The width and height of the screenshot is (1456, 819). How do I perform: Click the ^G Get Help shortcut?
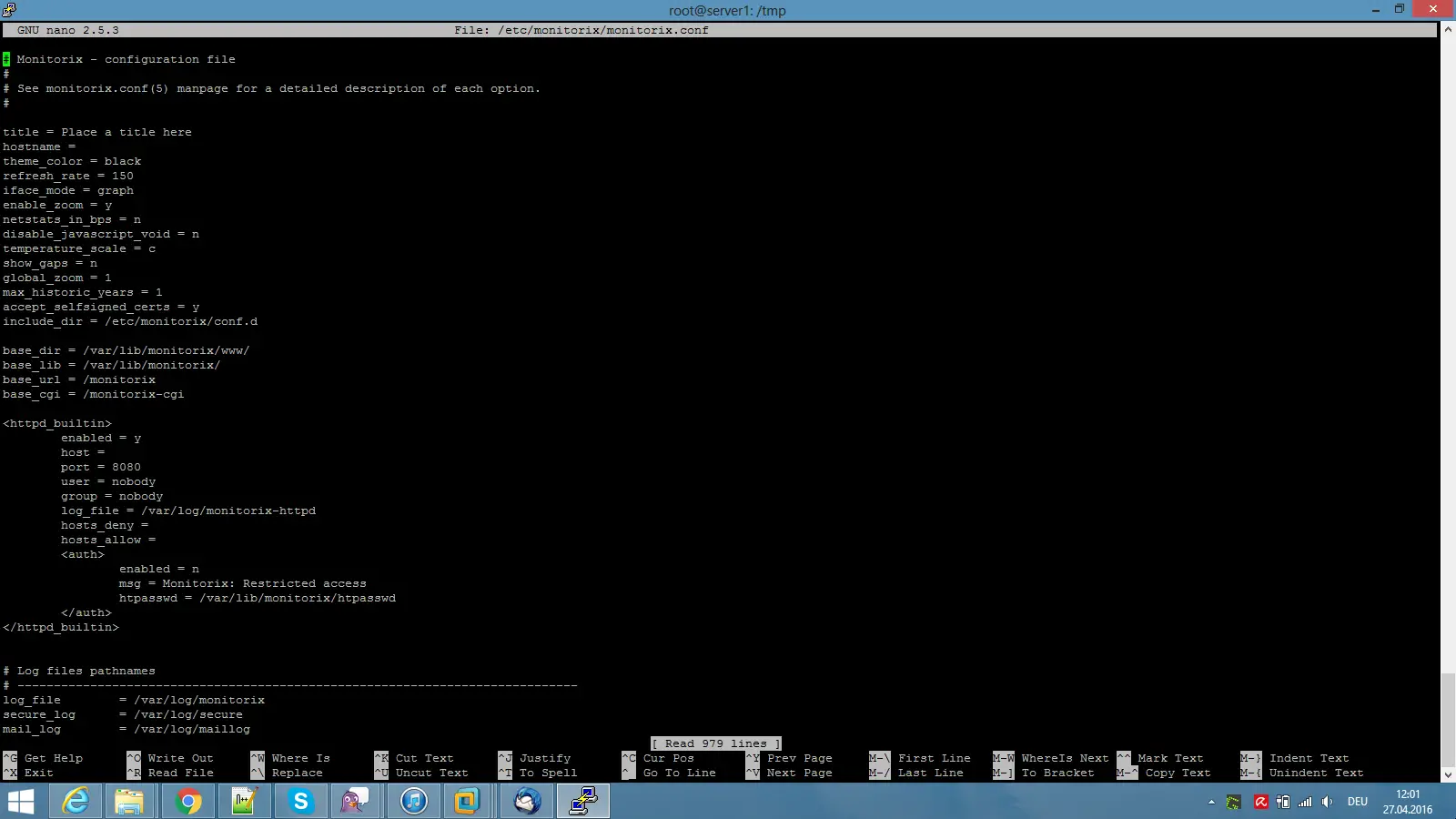pos(43,758)
